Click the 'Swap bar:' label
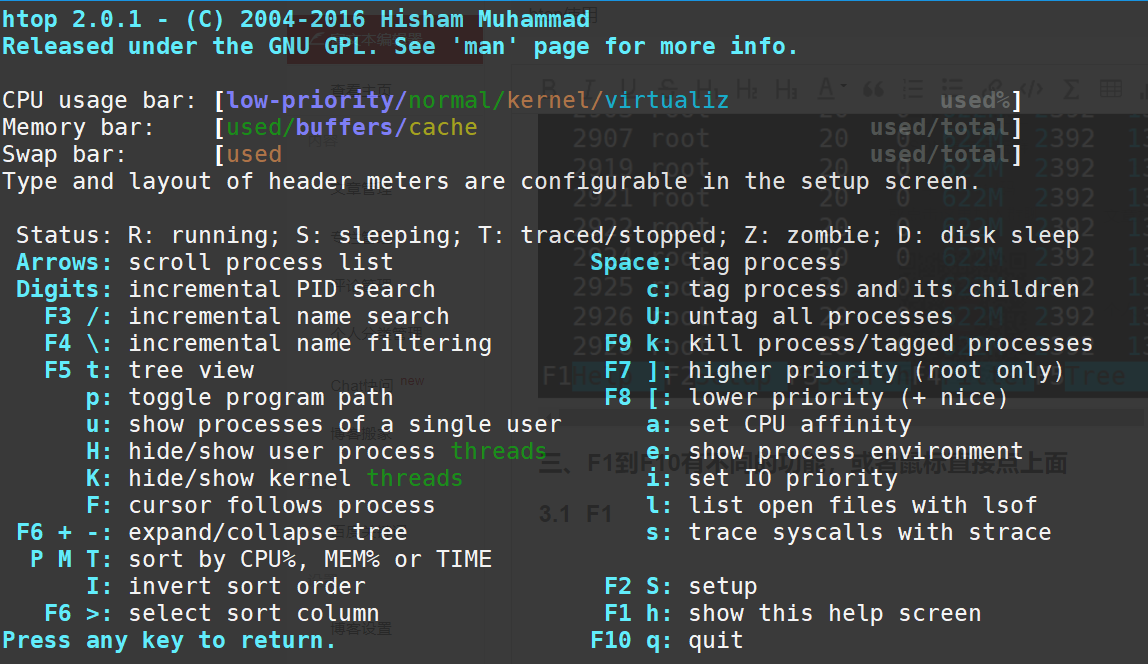 point(64,154)
